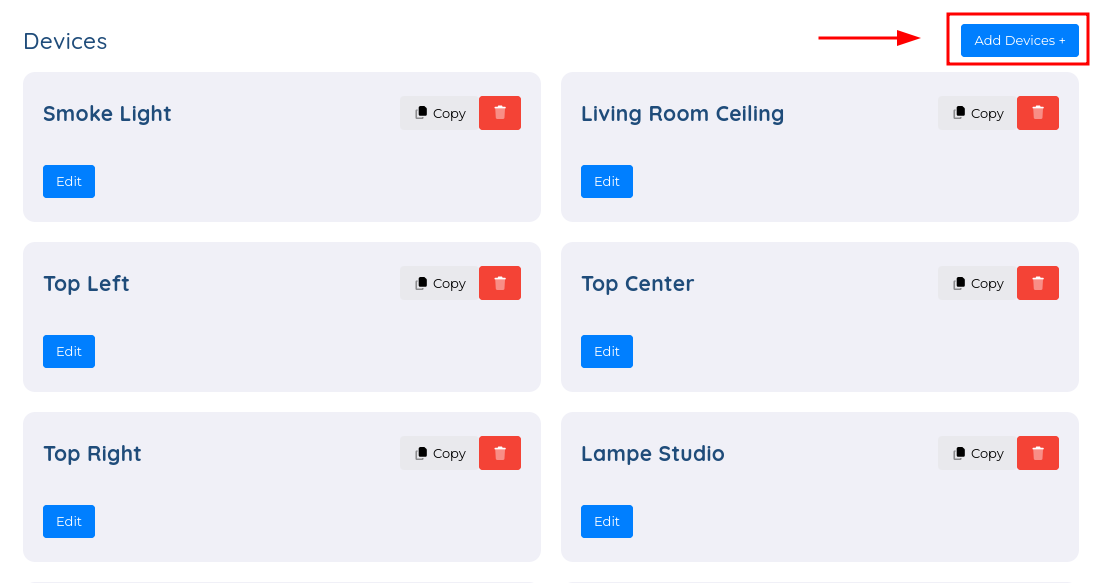
Task: Delete the Top Right device
Action: [499, 453]
